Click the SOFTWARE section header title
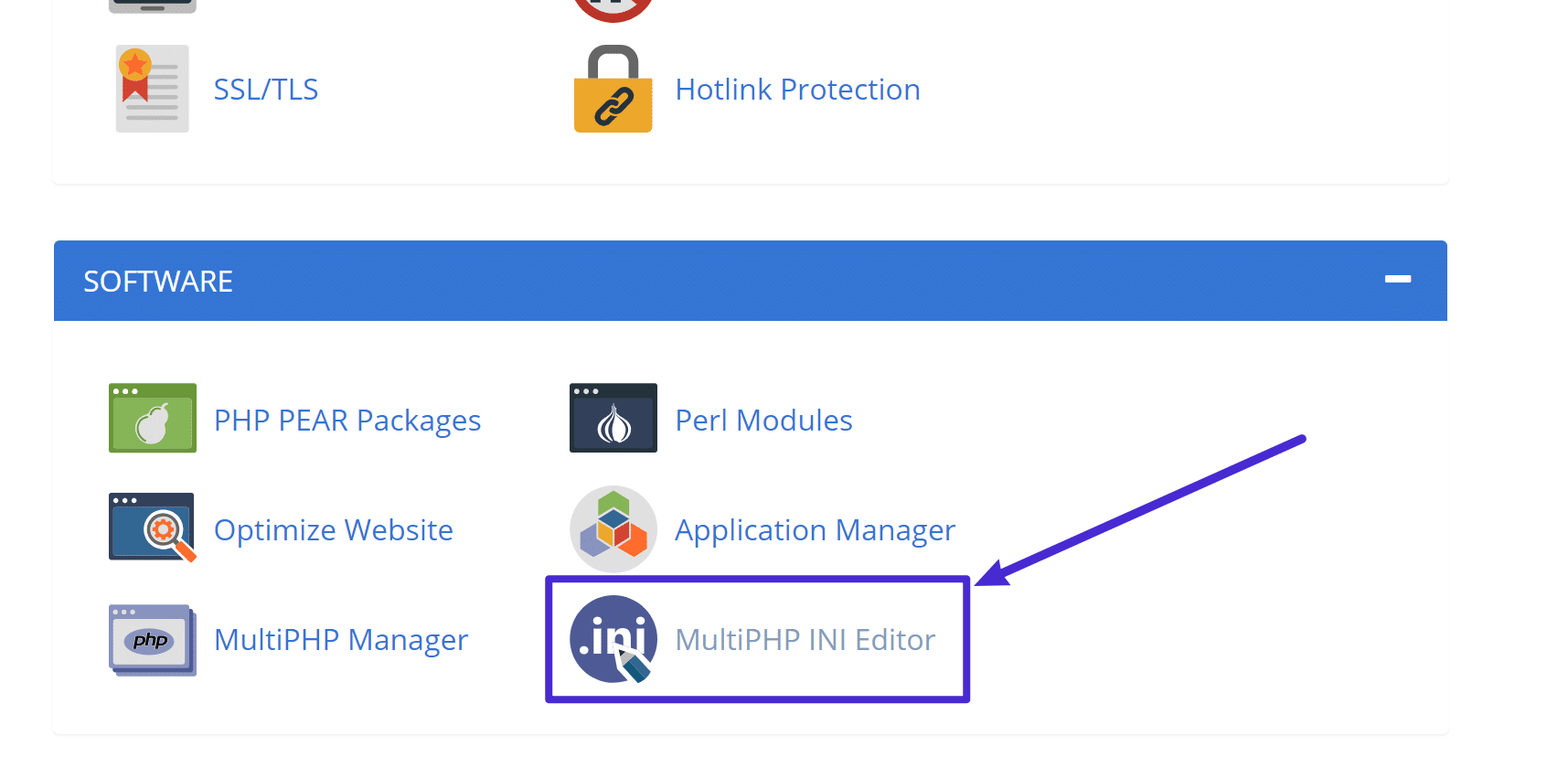 pyautogui.click(x=158, y=282)
